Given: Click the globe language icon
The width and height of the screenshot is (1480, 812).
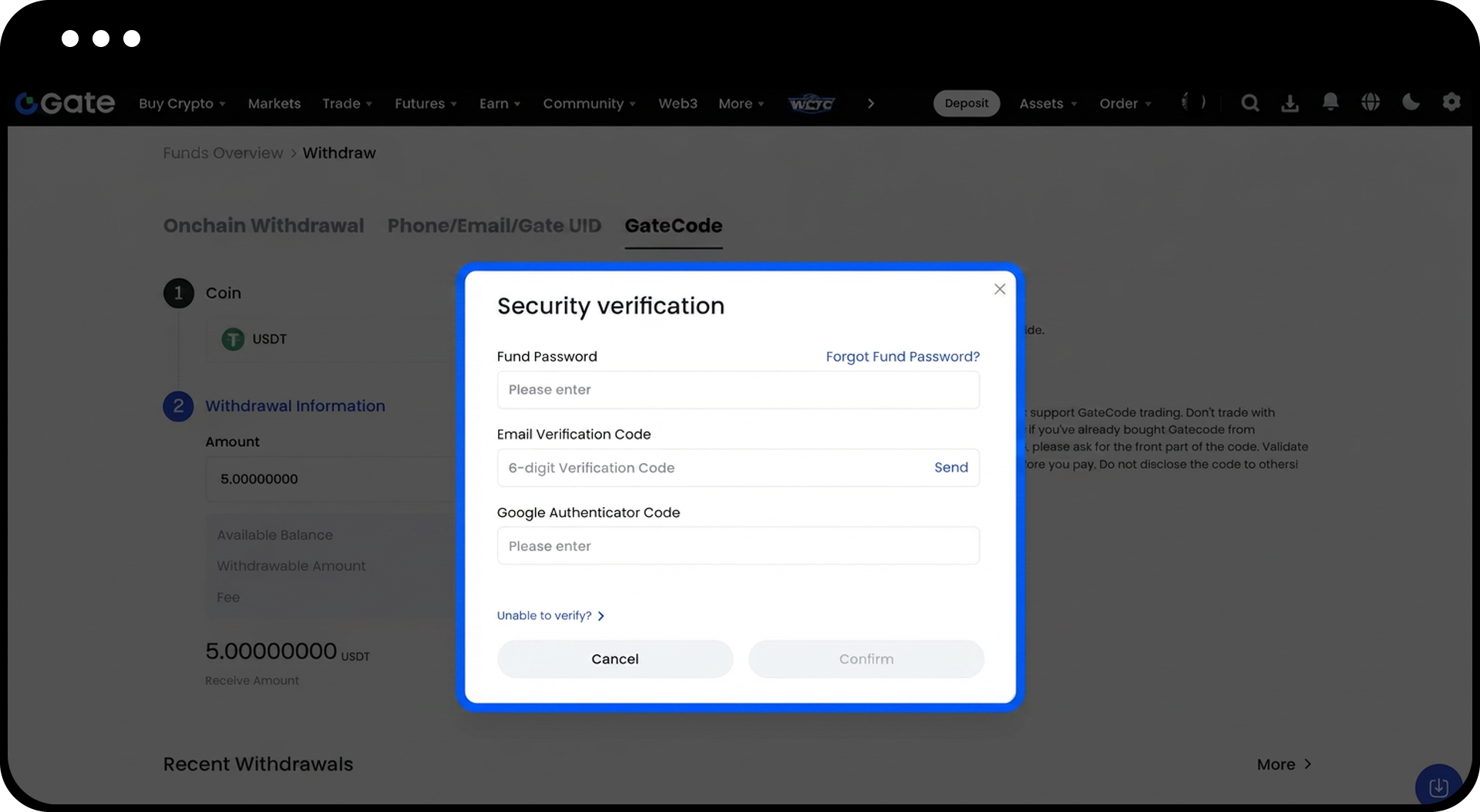Looking at the screenshot, I should (1371, 102).
